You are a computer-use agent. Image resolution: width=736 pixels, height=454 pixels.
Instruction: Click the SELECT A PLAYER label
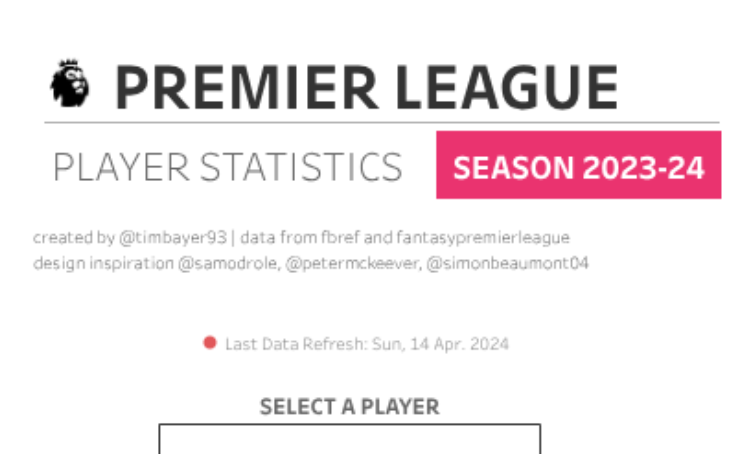349,407
